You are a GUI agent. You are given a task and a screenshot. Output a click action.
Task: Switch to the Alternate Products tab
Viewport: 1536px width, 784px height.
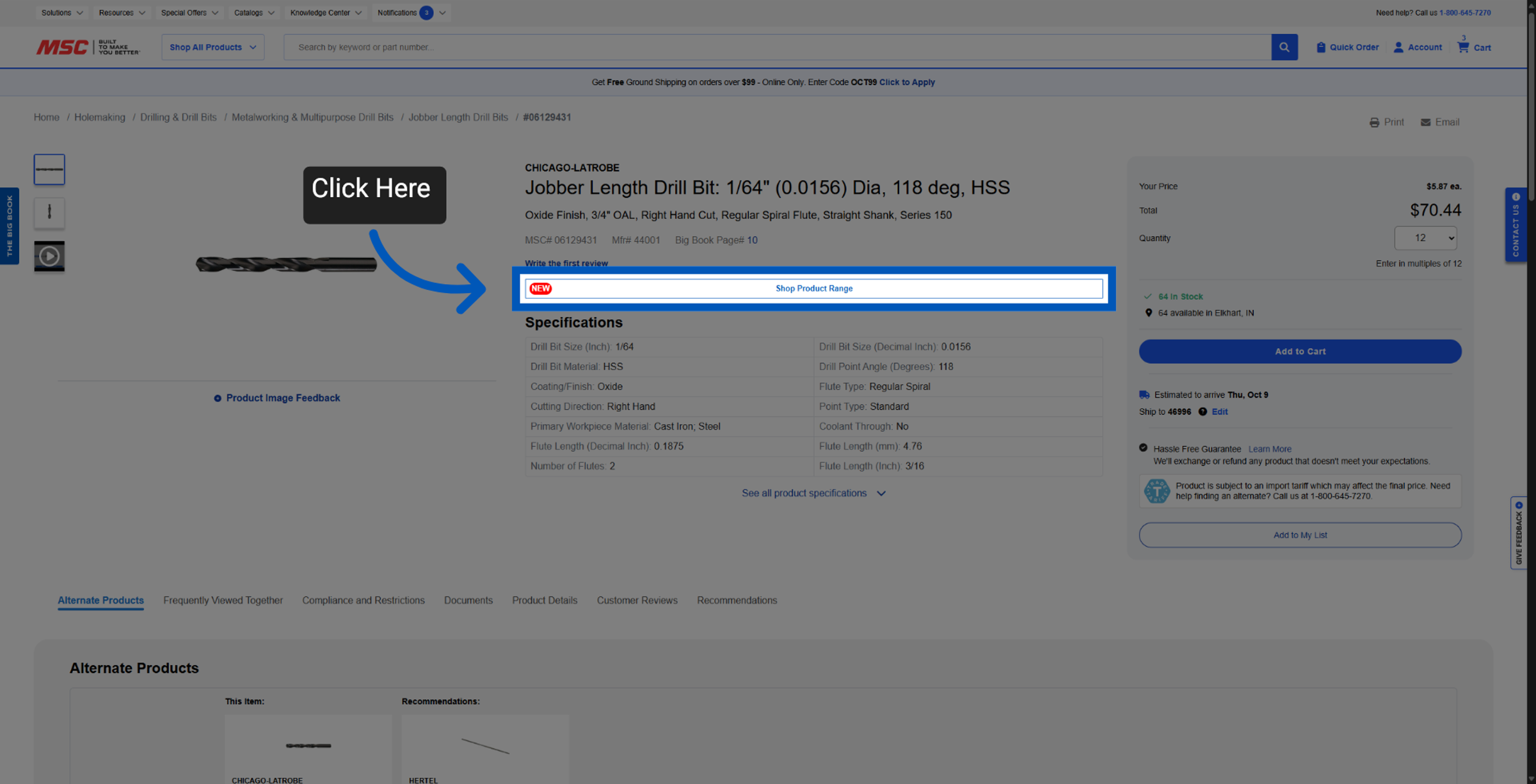tap(100, 600)
